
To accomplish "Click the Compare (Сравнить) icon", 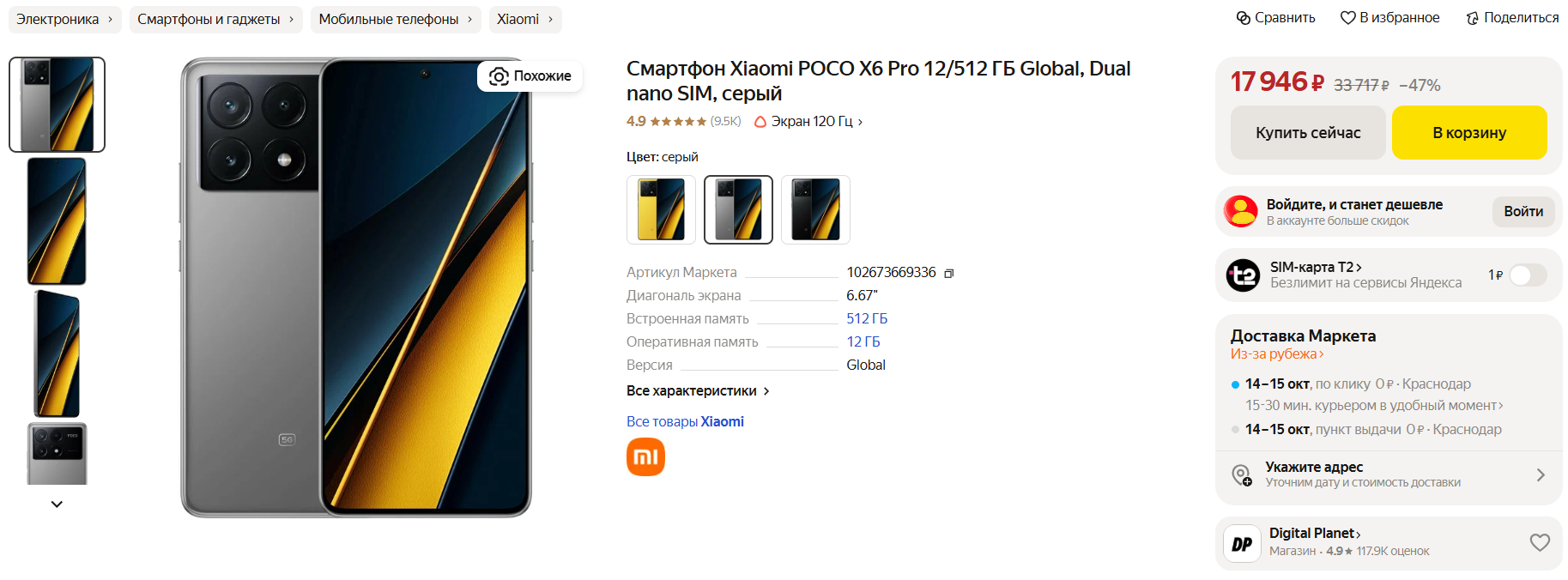I will (1243, 18).
